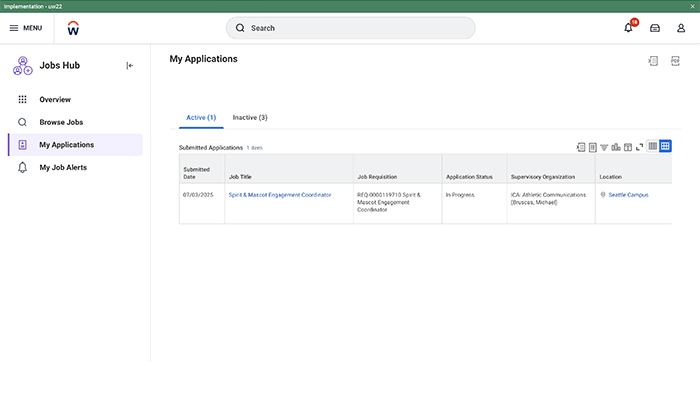Click the location pin icon beside Seattle Campus
The width and height of the screenshot is (700, 395).
603,195
